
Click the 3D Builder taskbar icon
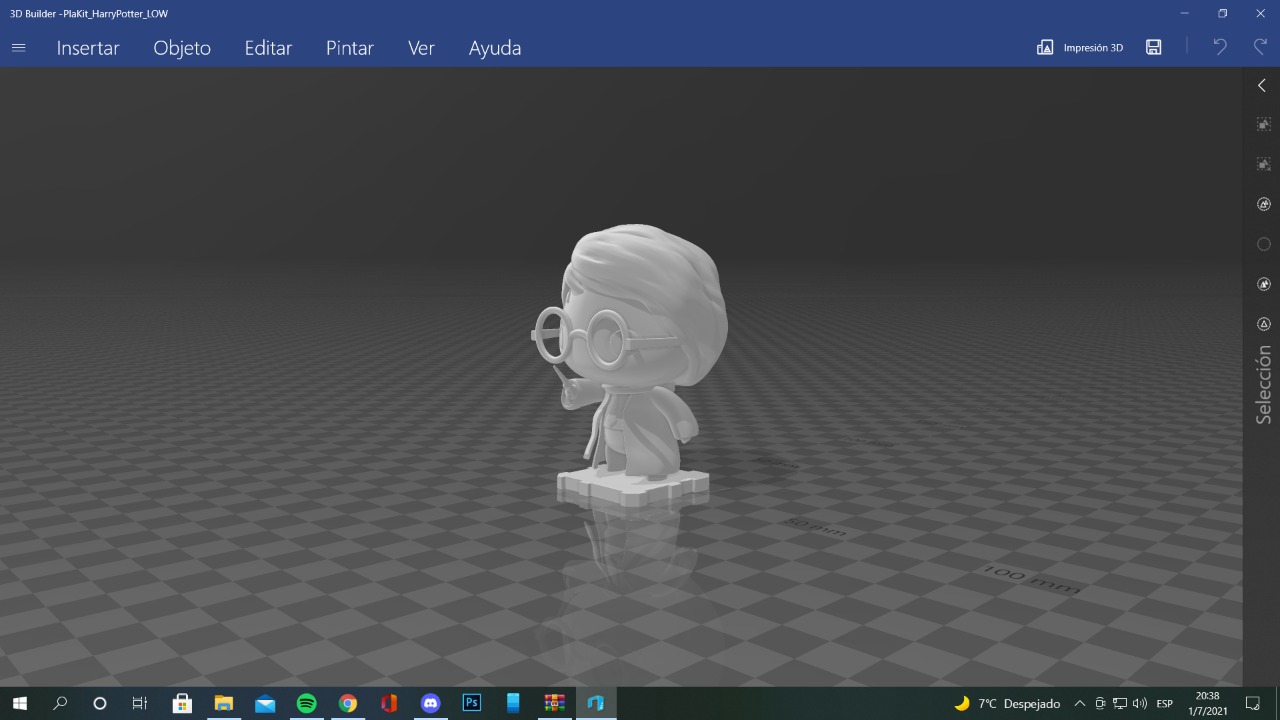tap(596, 703)
